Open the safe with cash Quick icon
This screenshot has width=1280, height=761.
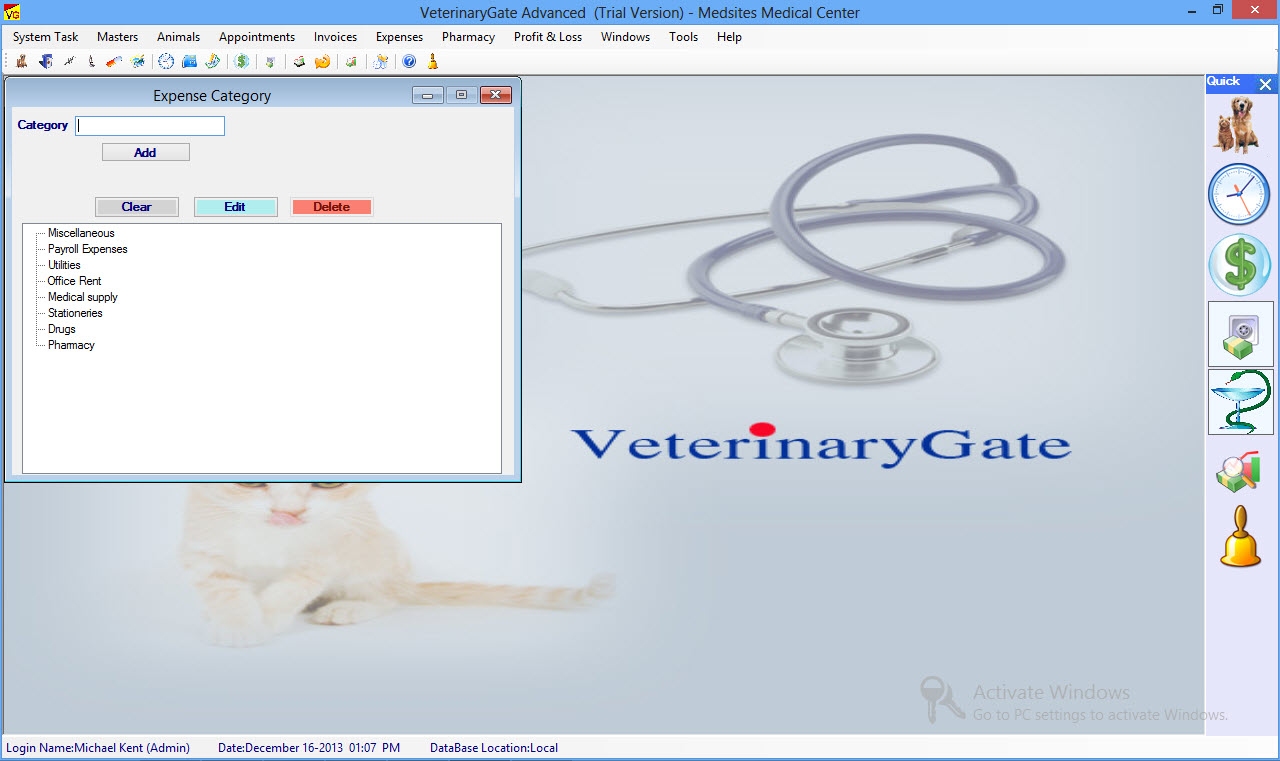1240,334
